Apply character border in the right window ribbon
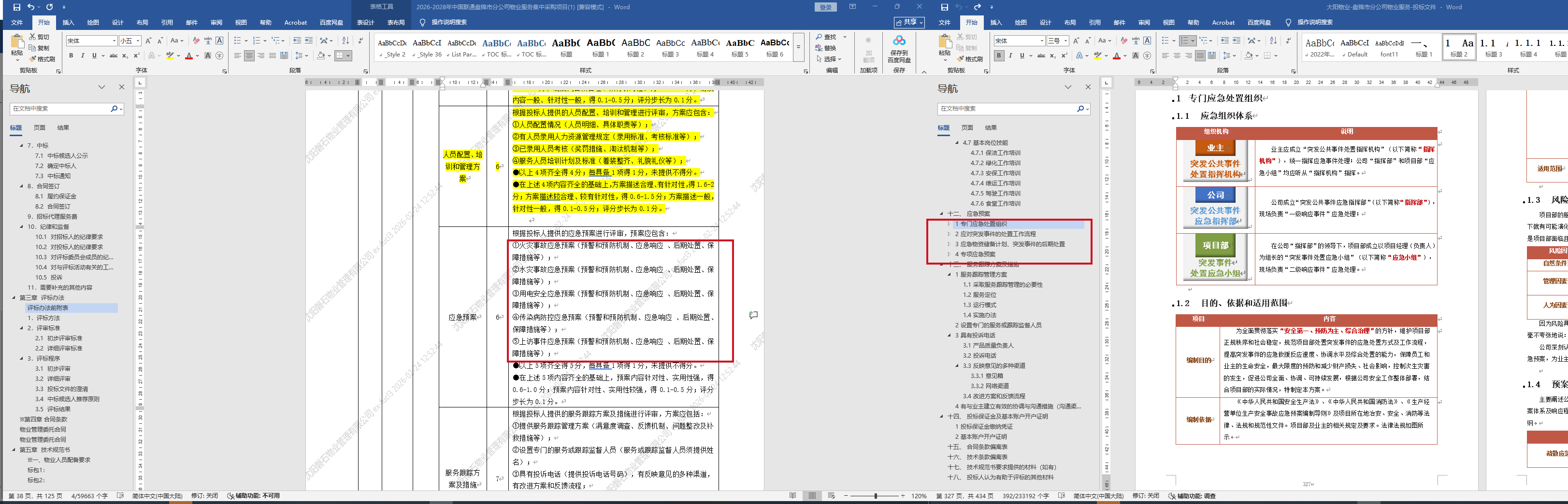The width and height of the screenshot is (1568, 504). (1148, 41)
